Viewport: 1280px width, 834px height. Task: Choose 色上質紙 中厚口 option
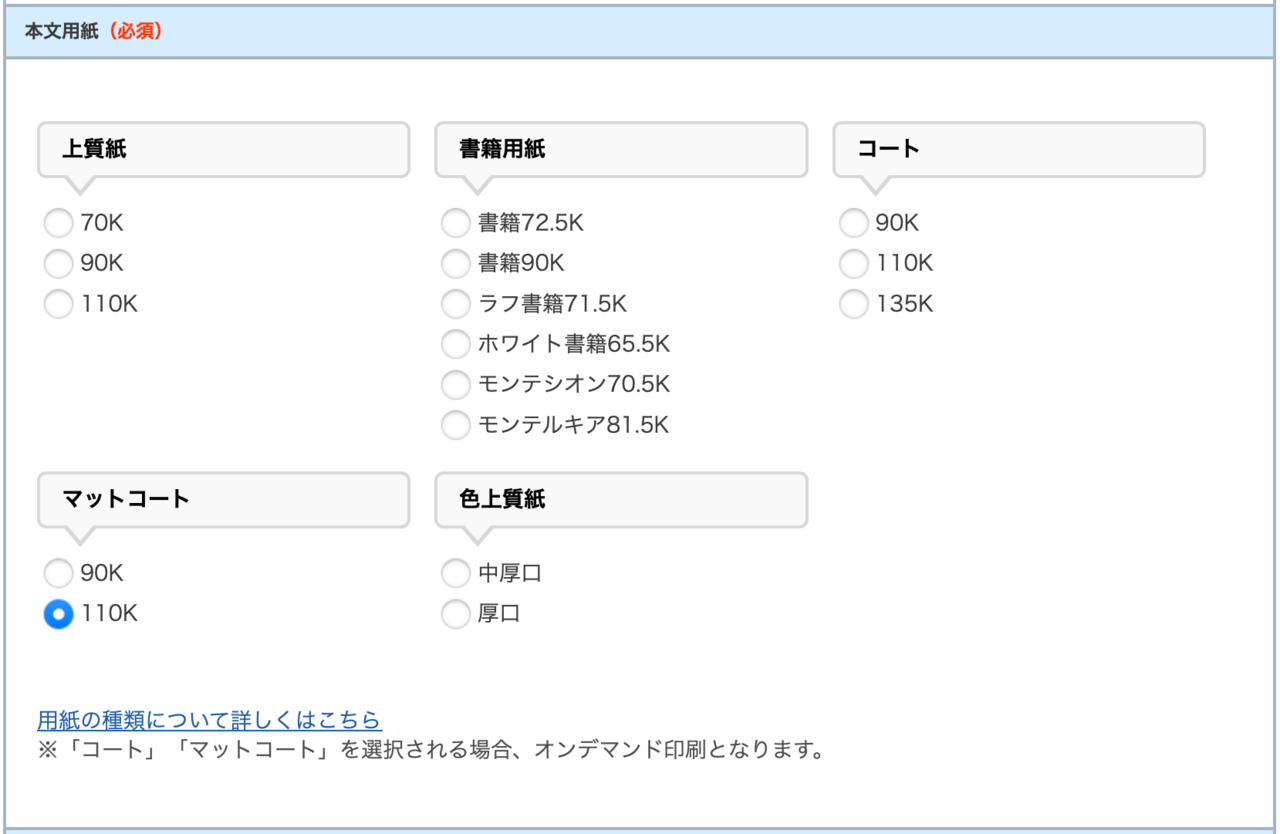point(455,574)
